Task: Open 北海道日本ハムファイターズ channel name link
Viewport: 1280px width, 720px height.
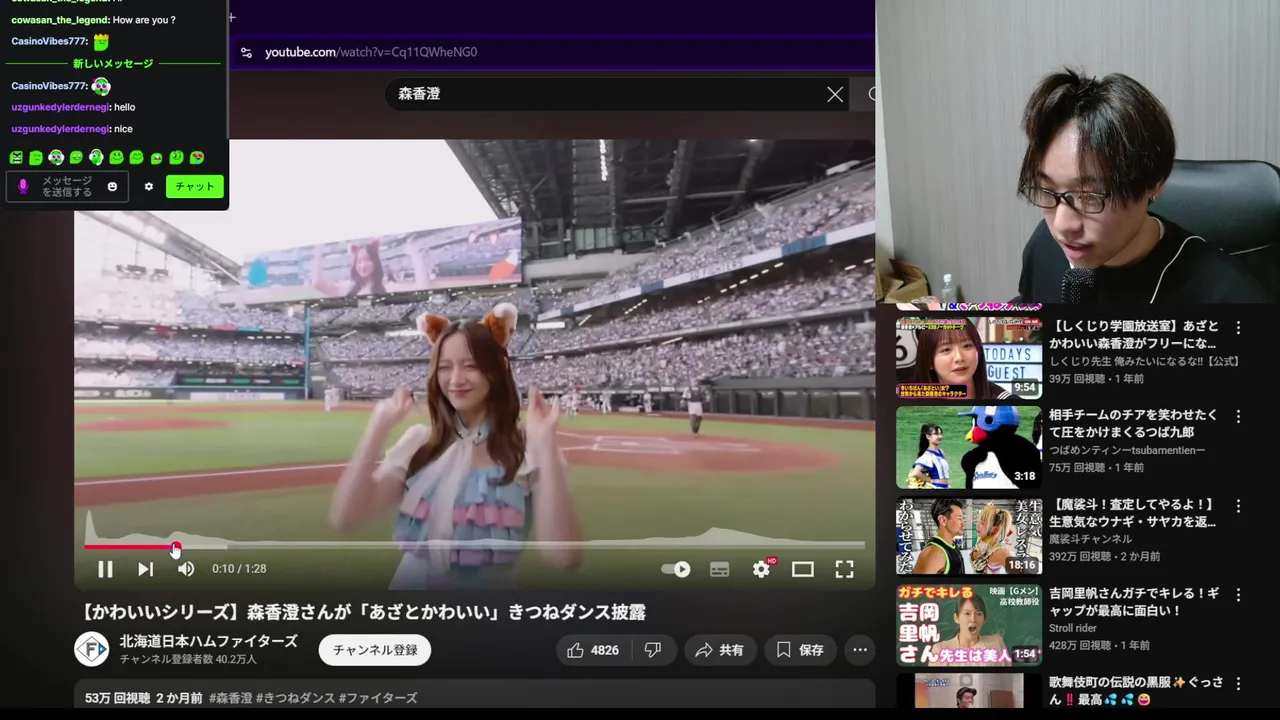Action: click(208, 641)
